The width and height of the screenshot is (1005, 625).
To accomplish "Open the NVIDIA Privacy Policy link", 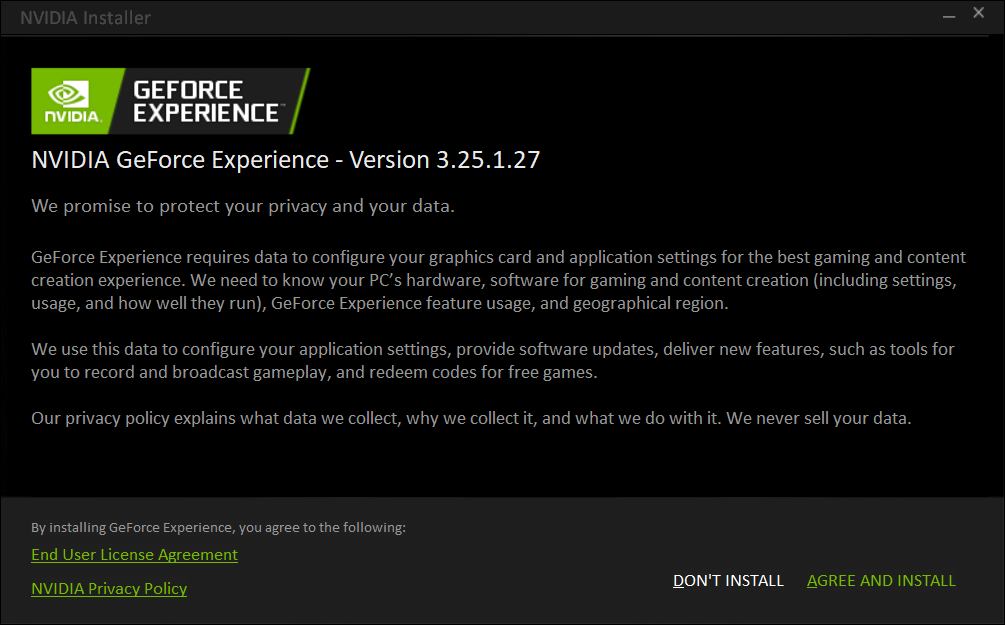I will (109, 588).
